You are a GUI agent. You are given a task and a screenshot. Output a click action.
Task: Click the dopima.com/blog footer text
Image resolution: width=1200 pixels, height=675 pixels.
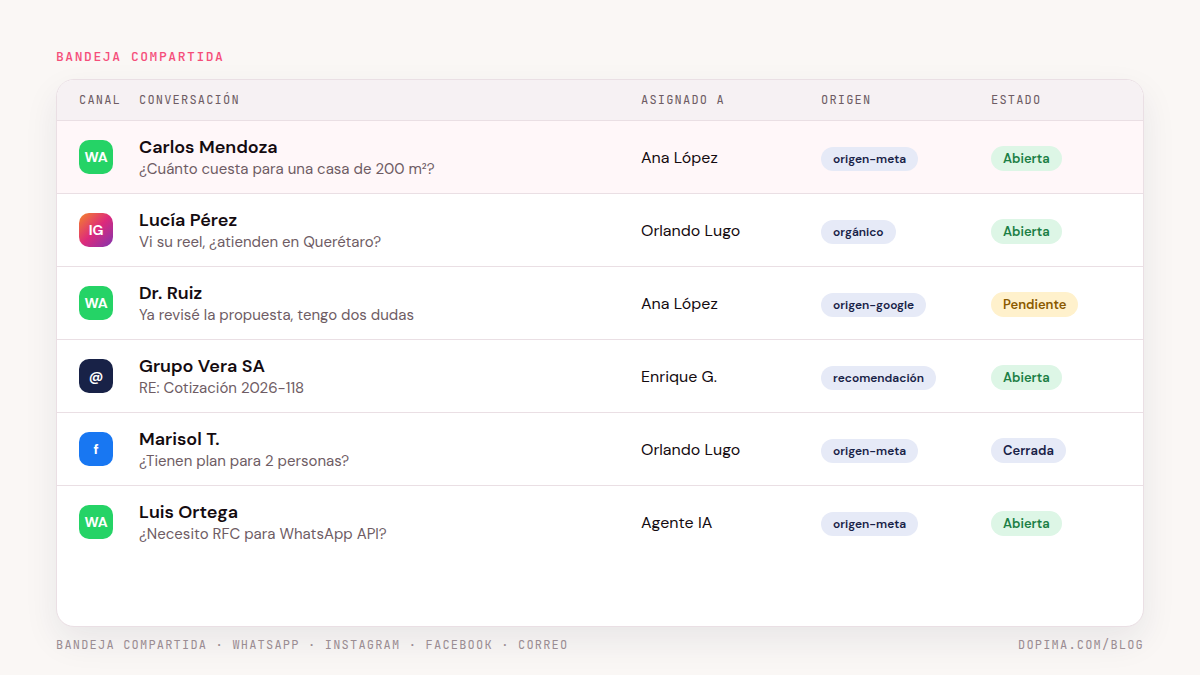click(1080, 645)
